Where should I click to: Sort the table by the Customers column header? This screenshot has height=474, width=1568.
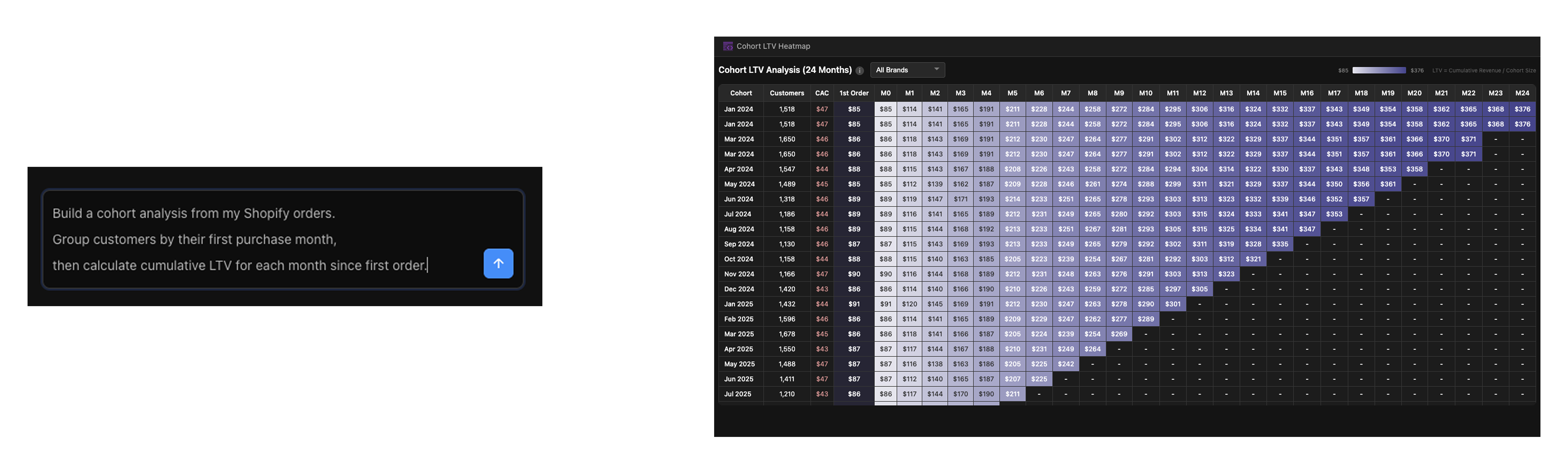coord(787,93)
